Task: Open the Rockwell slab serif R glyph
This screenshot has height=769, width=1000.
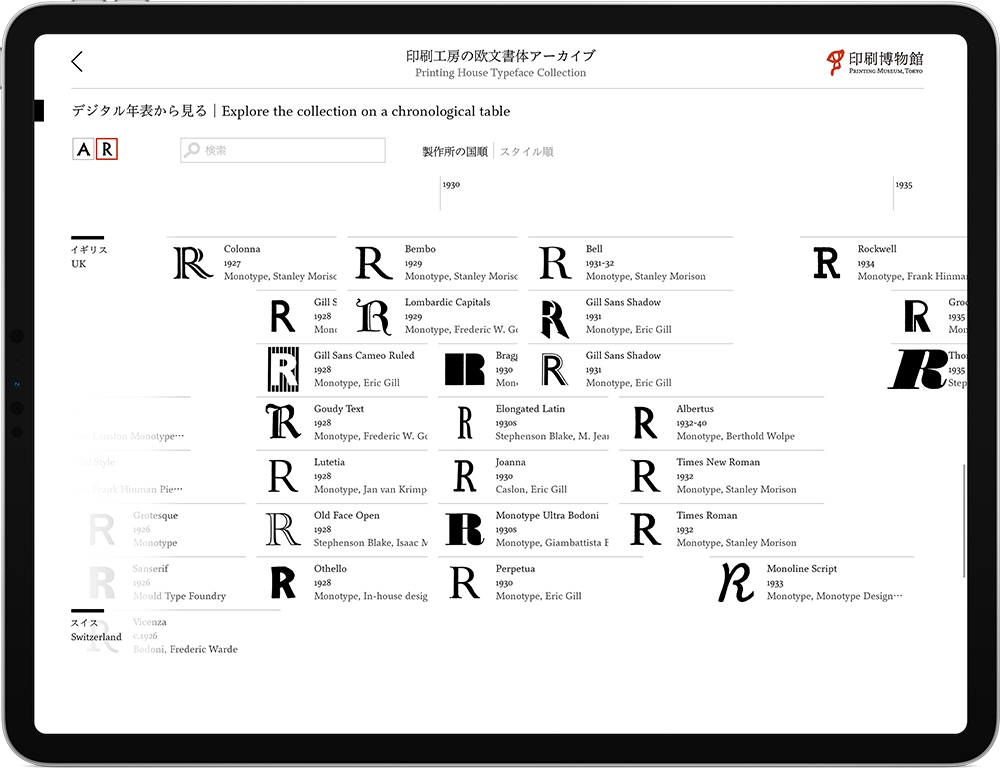Action: (827, 263)
